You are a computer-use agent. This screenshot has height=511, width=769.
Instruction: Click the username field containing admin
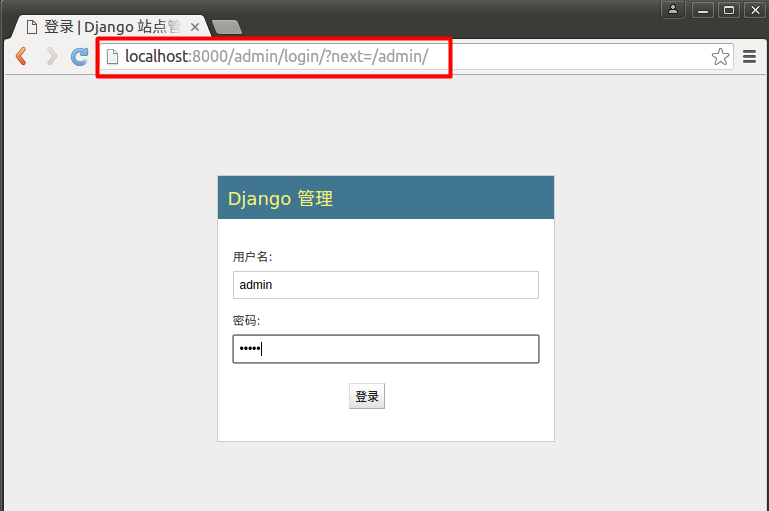[385, 285]
